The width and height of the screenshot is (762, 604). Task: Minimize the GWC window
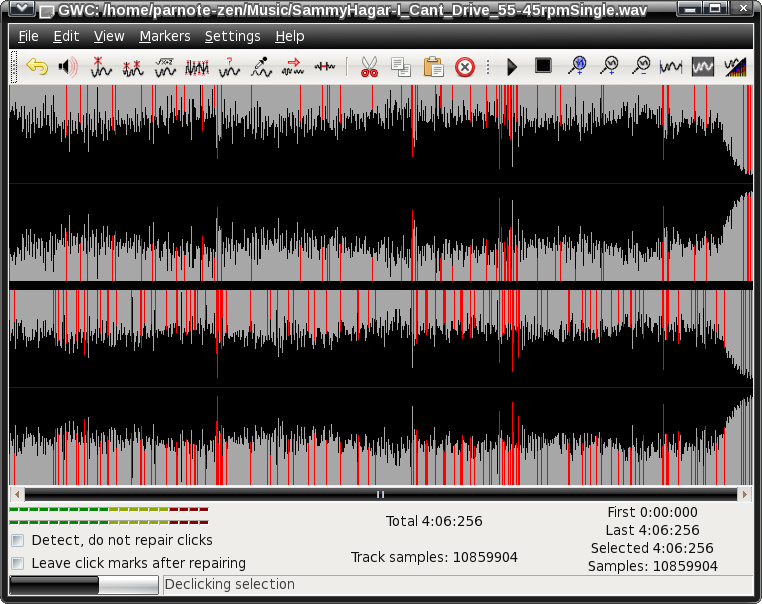pyautogui.click(x=689, y=8)
